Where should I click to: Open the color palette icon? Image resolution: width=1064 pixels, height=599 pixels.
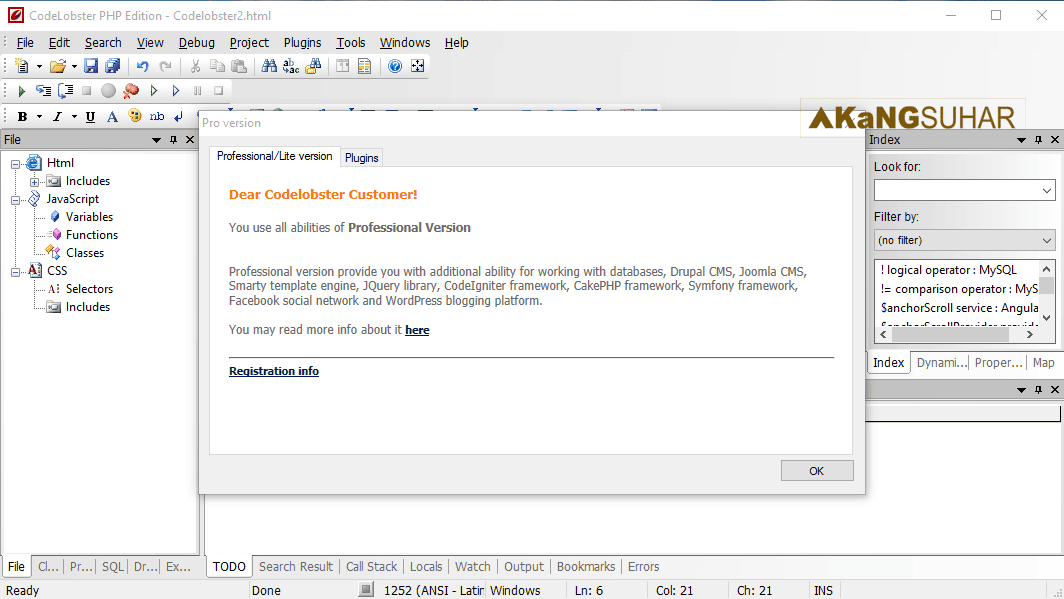click(x=134, y=117)
